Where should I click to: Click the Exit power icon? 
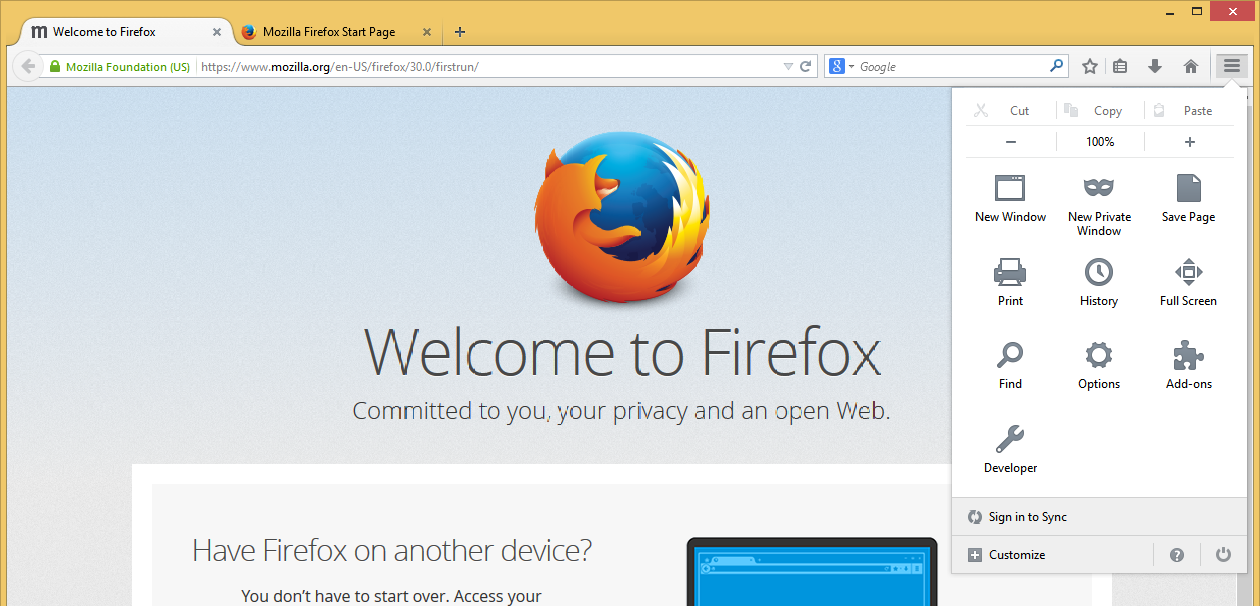[1223, 555]
